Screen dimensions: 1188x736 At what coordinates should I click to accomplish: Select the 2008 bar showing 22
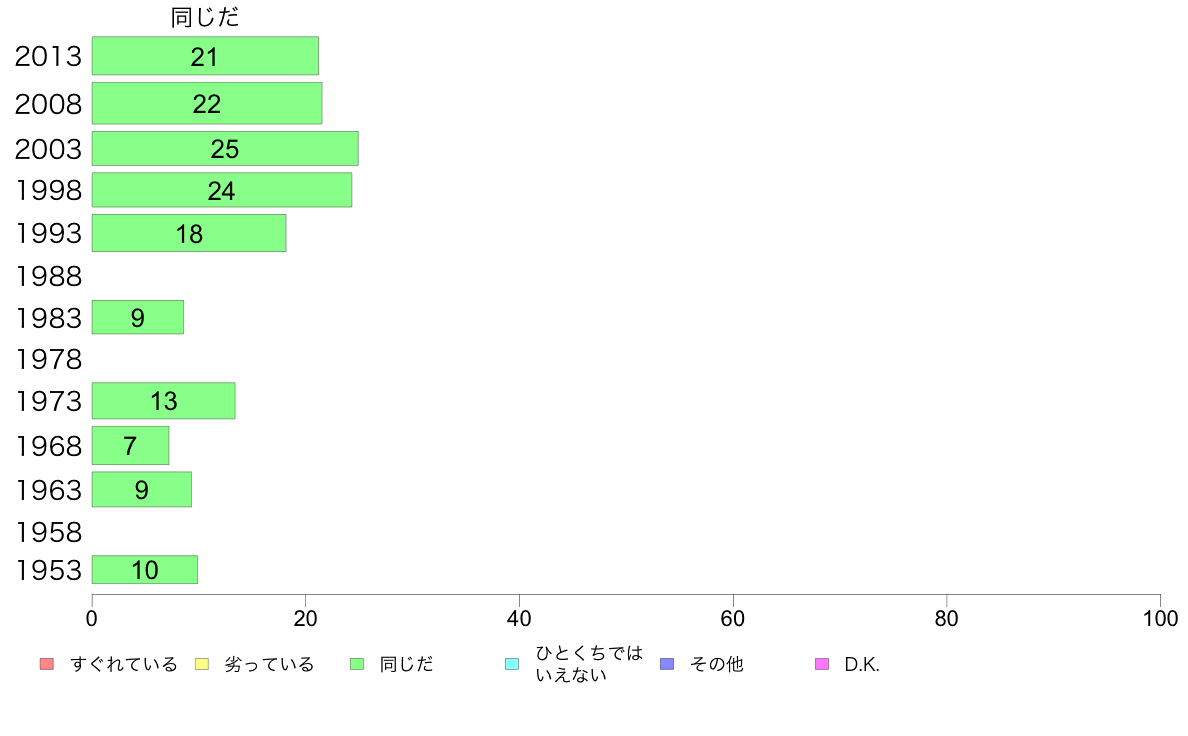(x=207, y=103)
